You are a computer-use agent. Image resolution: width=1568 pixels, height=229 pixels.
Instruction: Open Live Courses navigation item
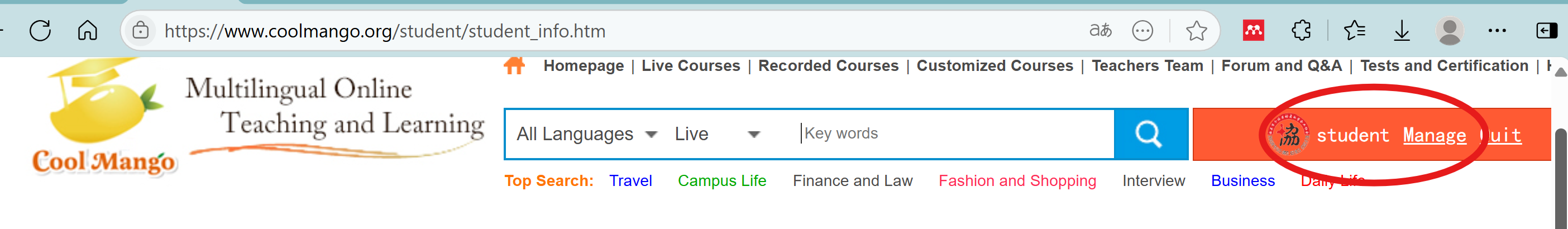[690, 66]
